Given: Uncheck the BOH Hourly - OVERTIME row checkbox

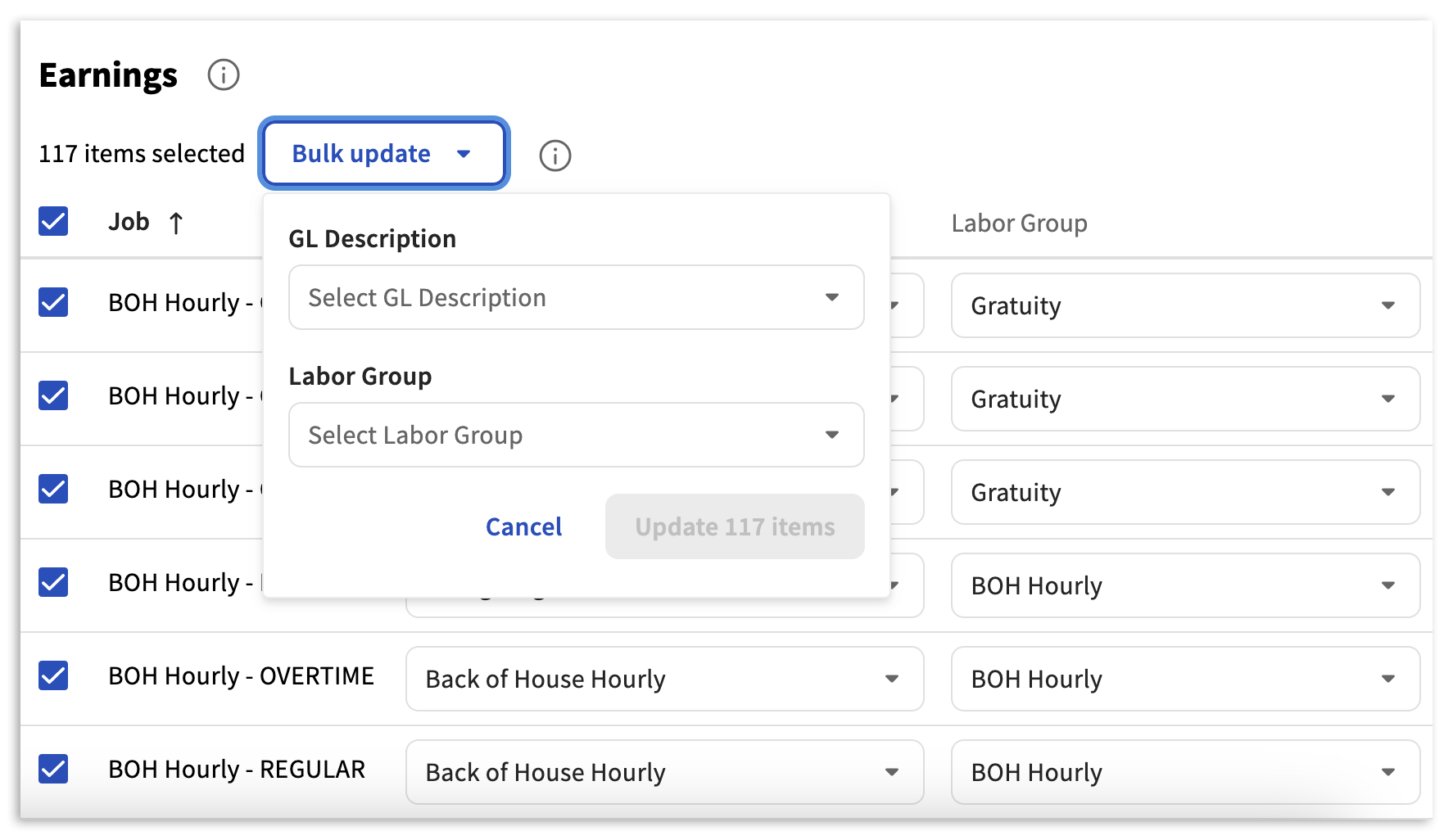Looking at the screenshot, I should click(x=54, y=676).
